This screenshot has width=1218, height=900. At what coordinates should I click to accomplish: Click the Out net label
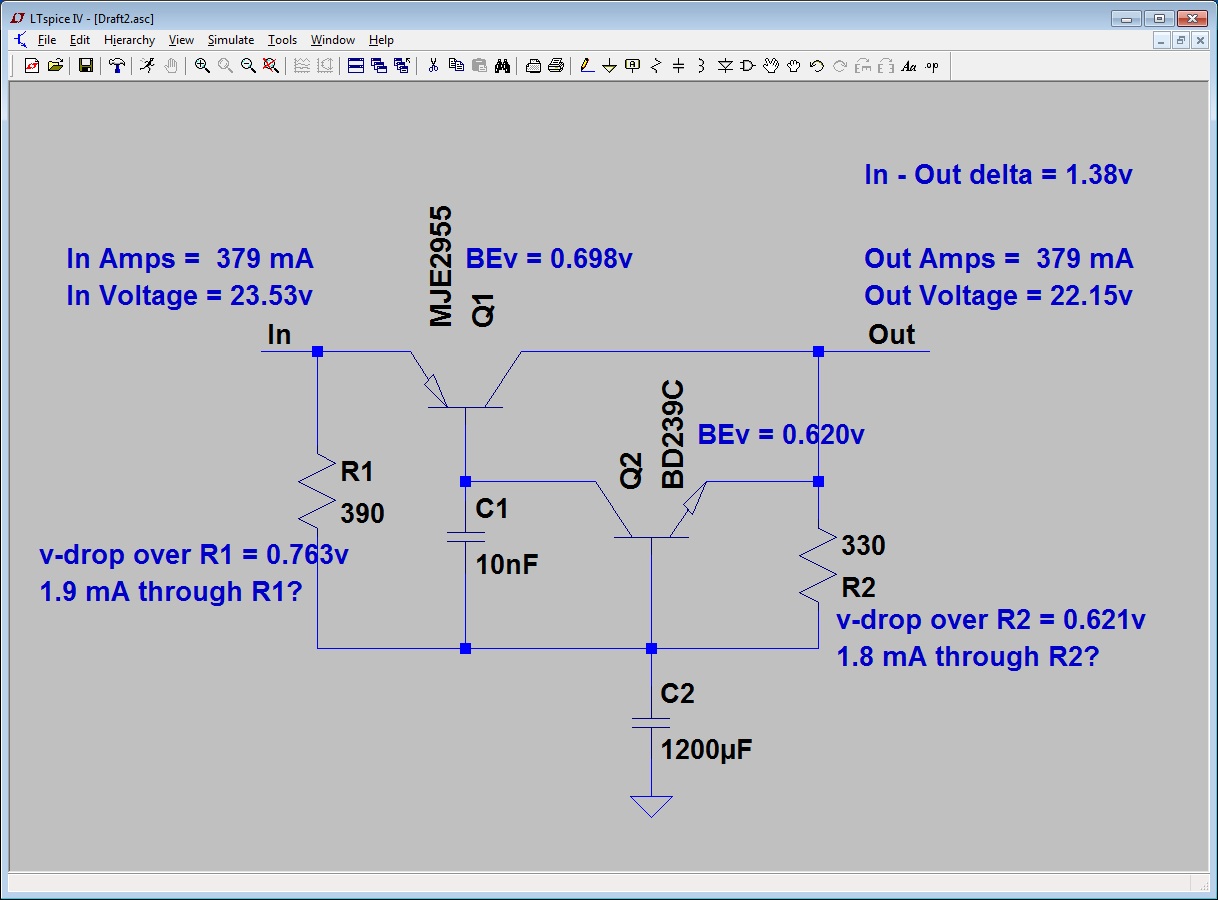[x=892, y=334]
